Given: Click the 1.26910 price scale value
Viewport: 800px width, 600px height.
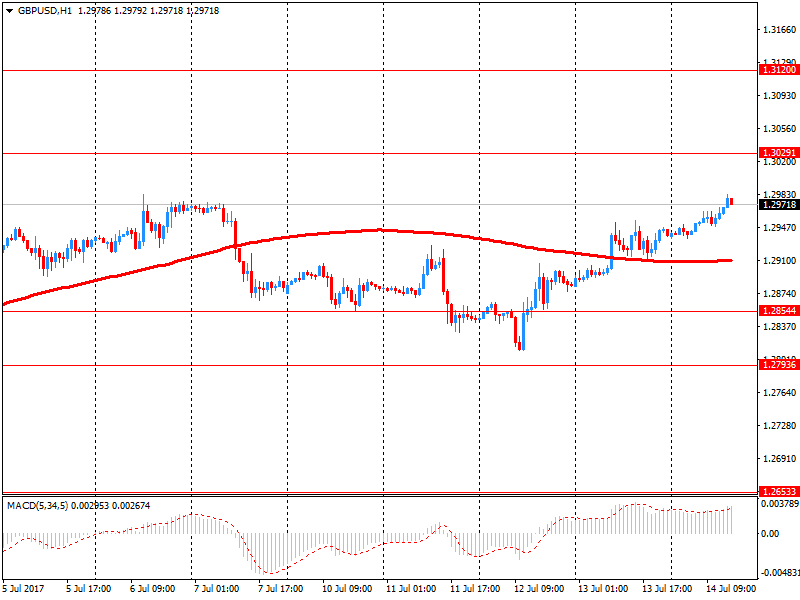Looking at the screenshot, I should (x=779, y=459).
